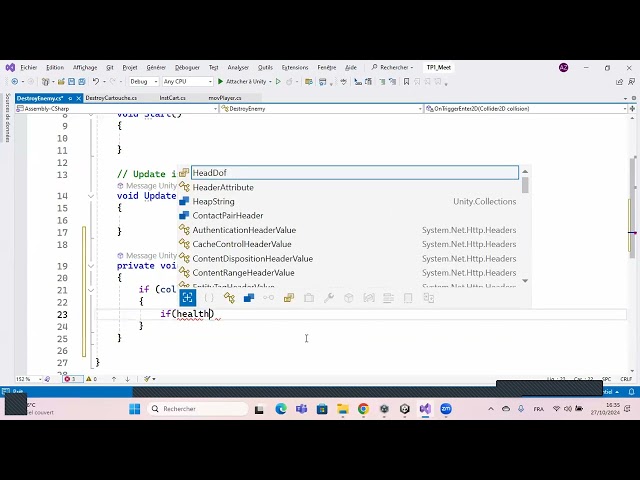Open the AZ account avatar
This screenshot has width=640, height=480.
pos(564,68)
